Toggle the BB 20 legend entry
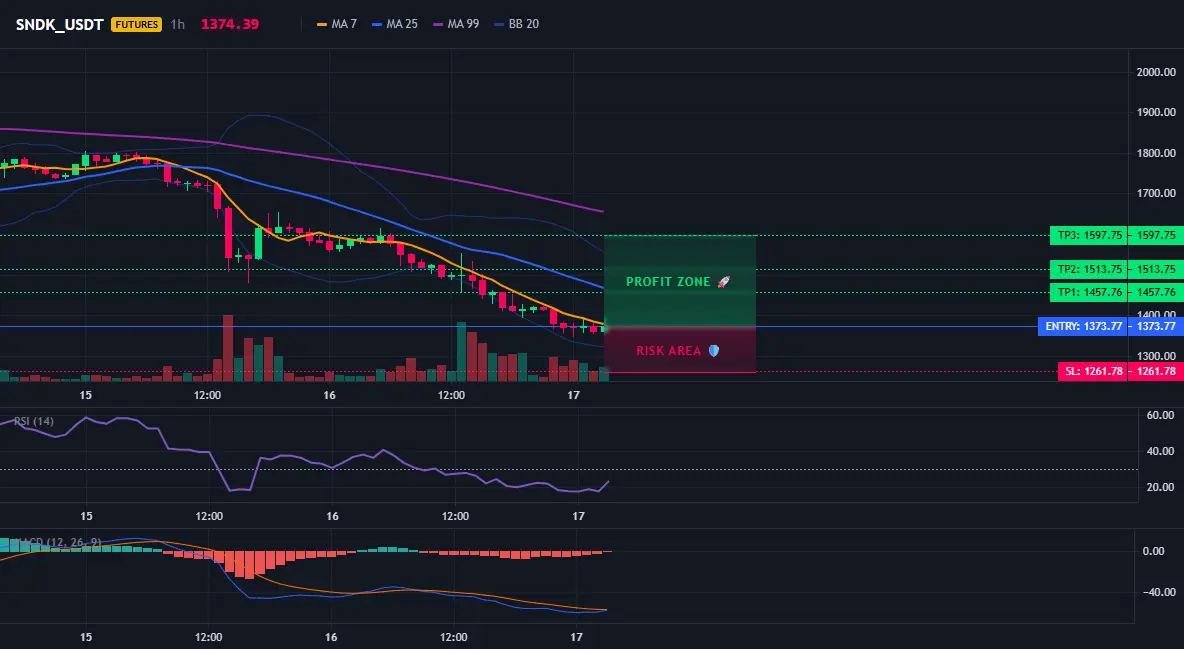1184x649 pixels. tap(516, 24)
